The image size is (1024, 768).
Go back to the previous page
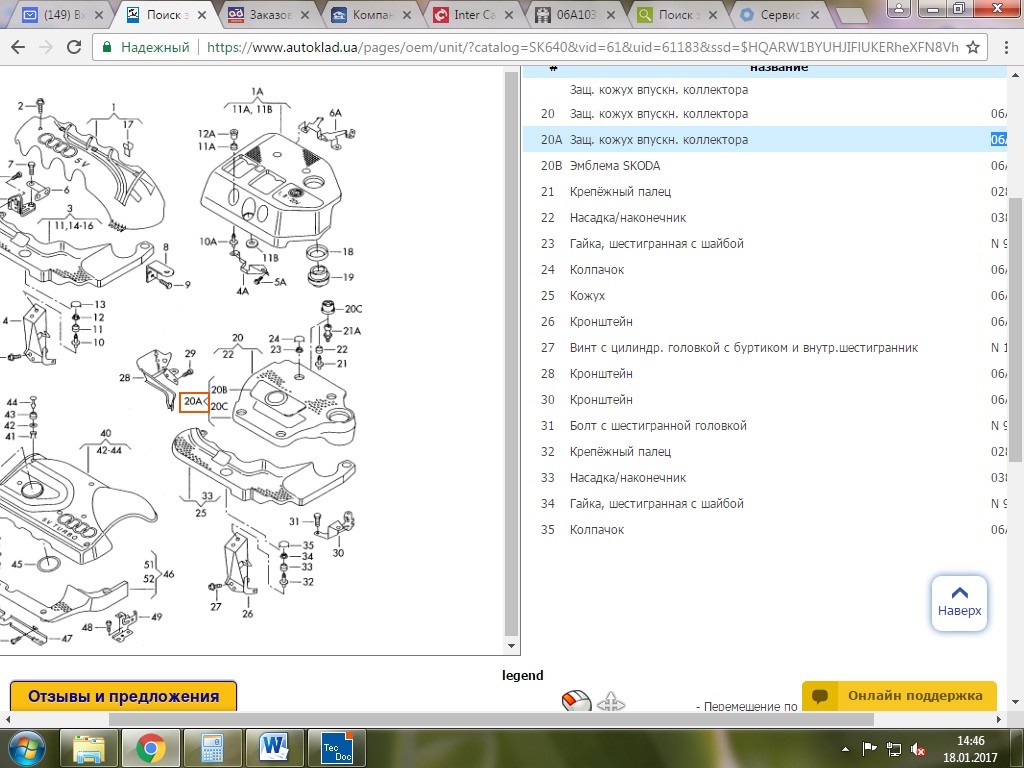click(x=18, y=48)
